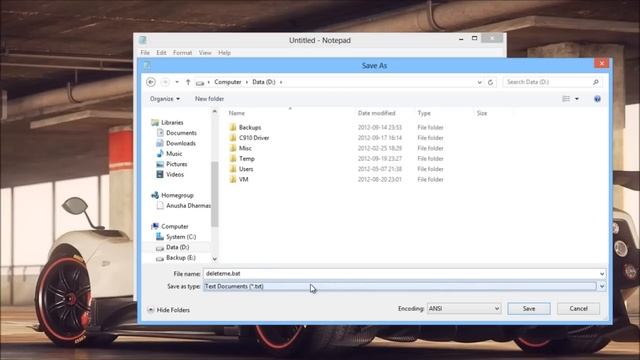The image size is (640, 360).
Task: Select Computer in the breadcrumb path
Action: pyautogui.click(x=228, y=82)
